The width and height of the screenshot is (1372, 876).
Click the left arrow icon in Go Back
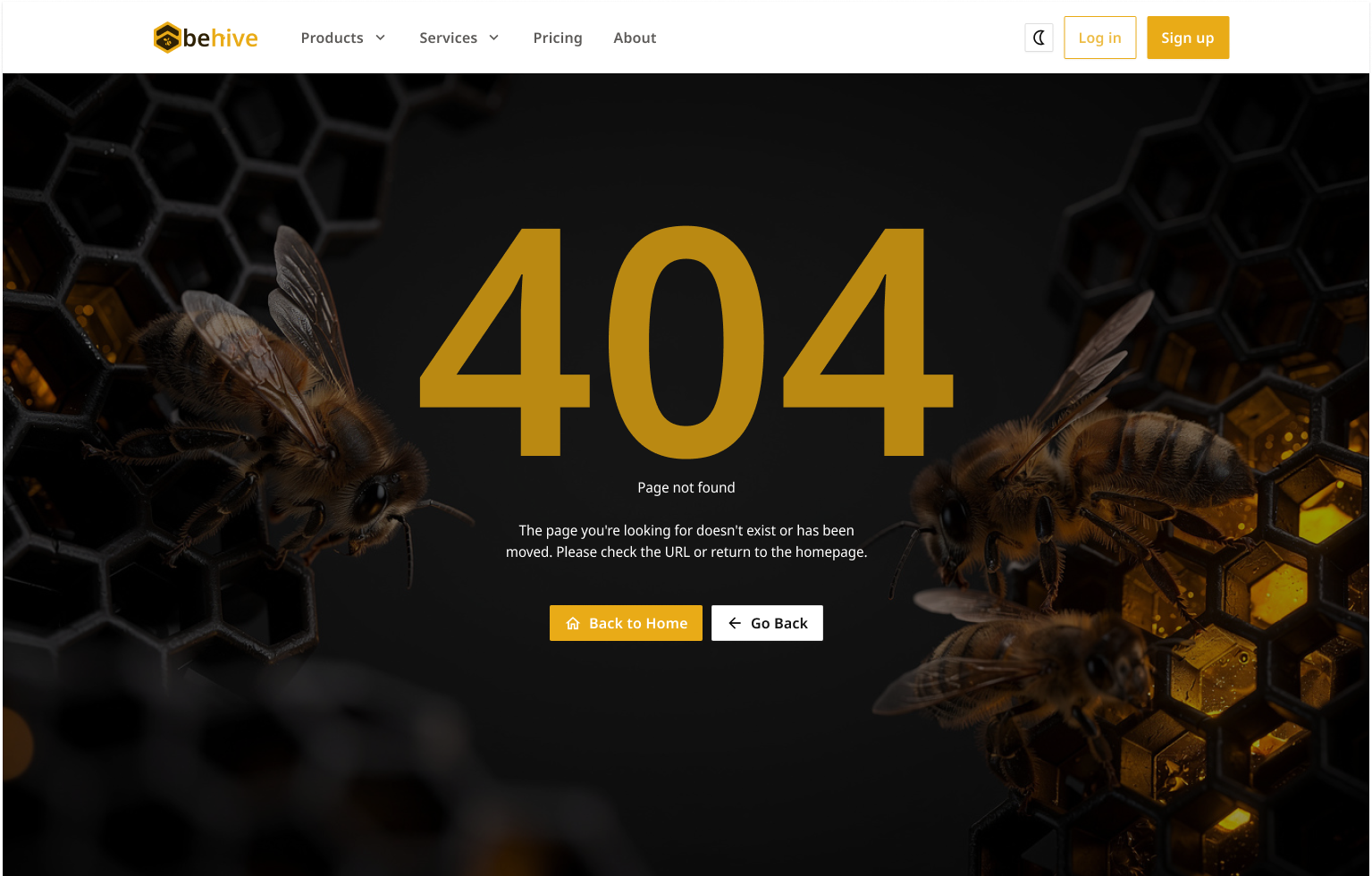735,623
